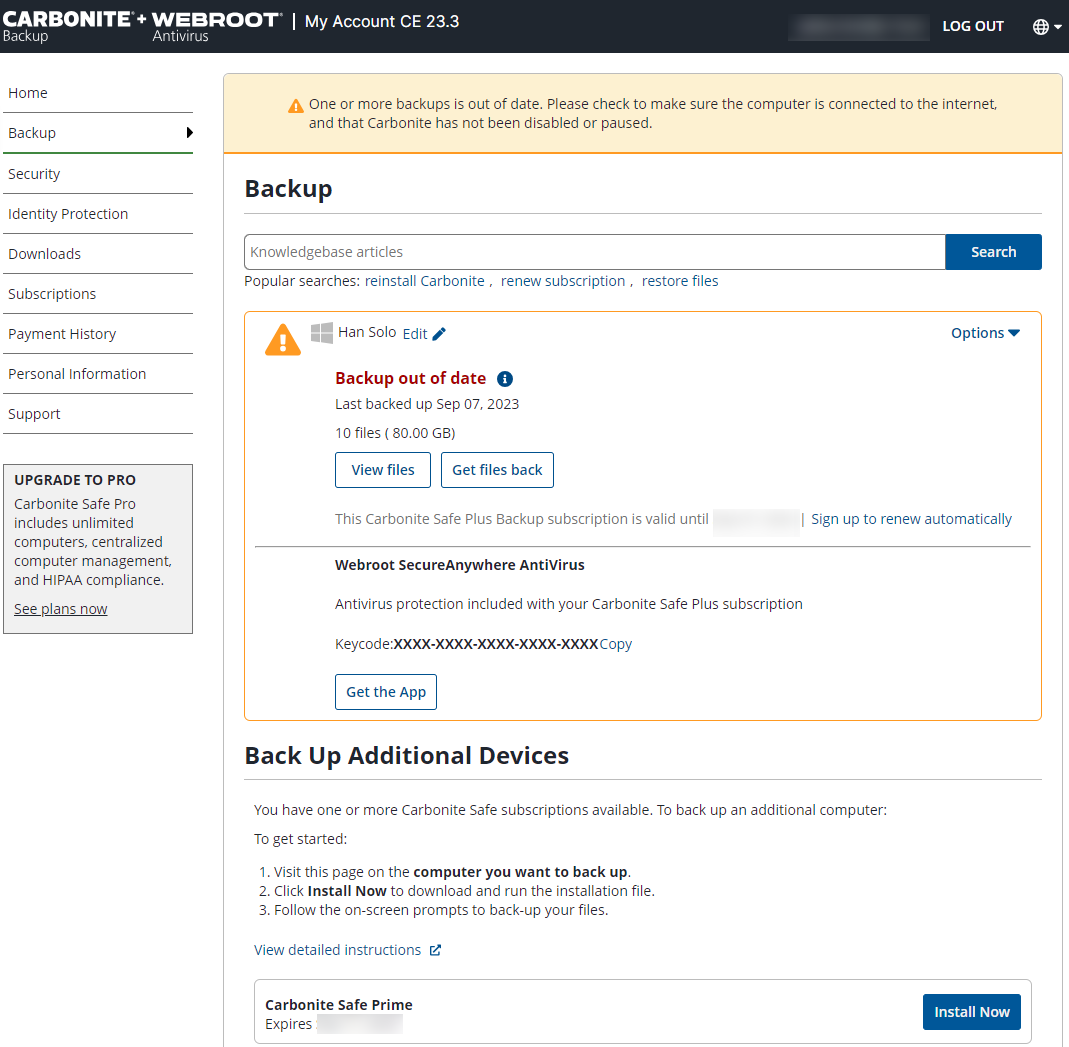This screenshot has height=1047, width=1069.
Task: Click the Knowledgebase articles search field
Action: (594, 252)
